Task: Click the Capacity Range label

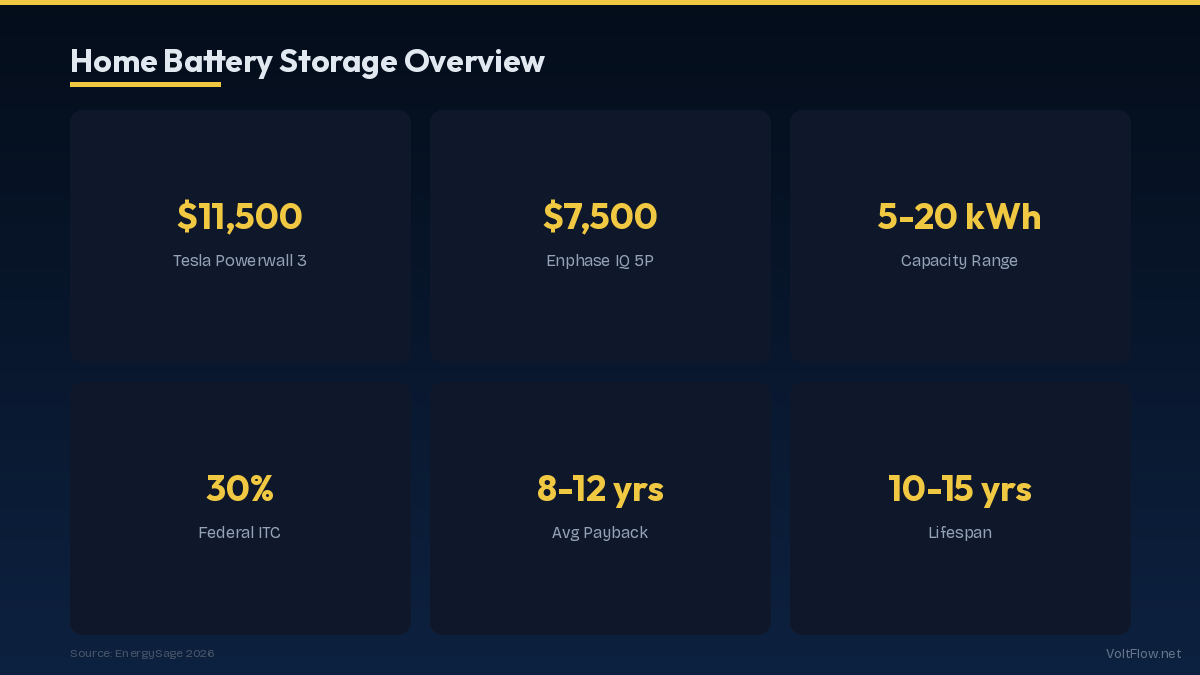Action: coord(959,261)
